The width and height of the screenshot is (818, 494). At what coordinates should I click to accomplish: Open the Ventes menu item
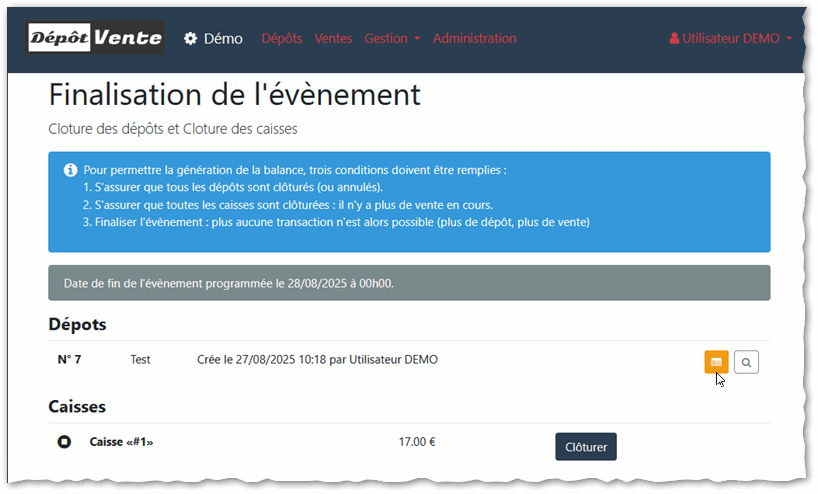point(333,39)
